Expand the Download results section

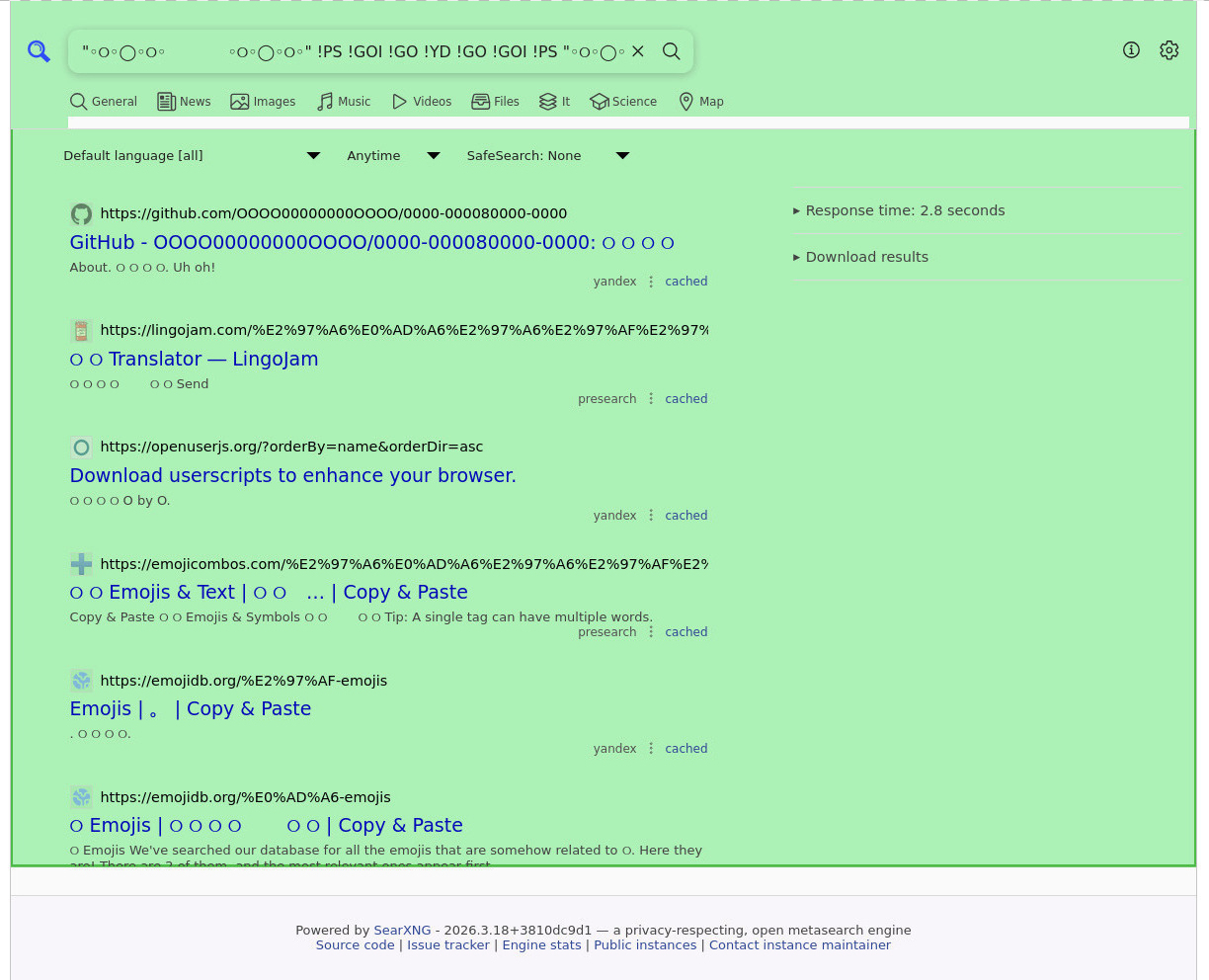(860, 257)
